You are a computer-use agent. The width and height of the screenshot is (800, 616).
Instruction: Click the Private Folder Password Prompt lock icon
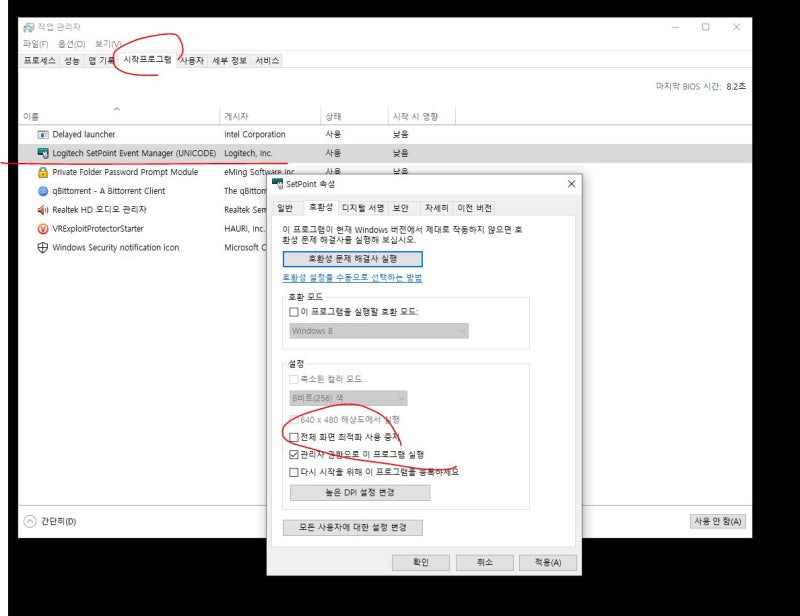point(43,172)
